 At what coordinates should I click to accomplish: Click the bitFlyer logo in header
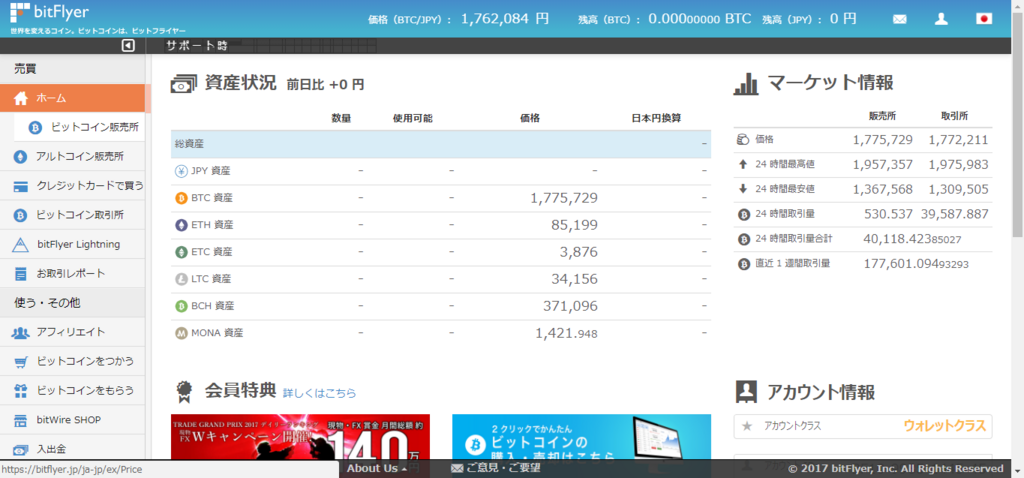pos(50,12)
